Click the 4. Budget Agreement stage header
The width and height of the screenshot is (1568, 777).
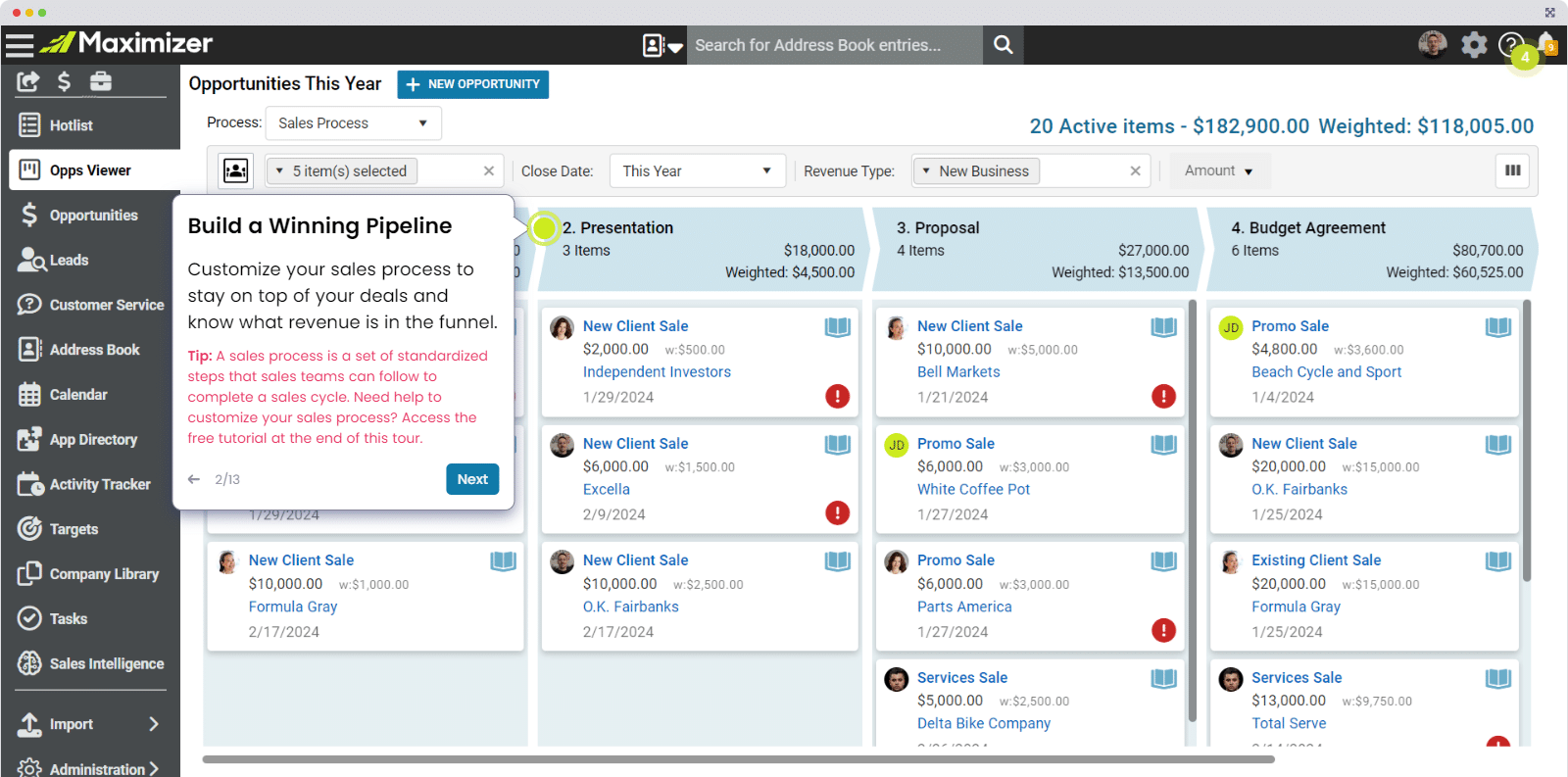1371,249
